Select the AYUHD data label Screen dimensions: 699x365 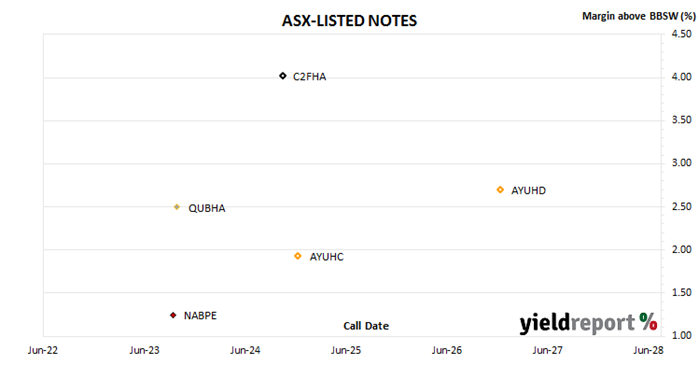(x=528, y=190)
